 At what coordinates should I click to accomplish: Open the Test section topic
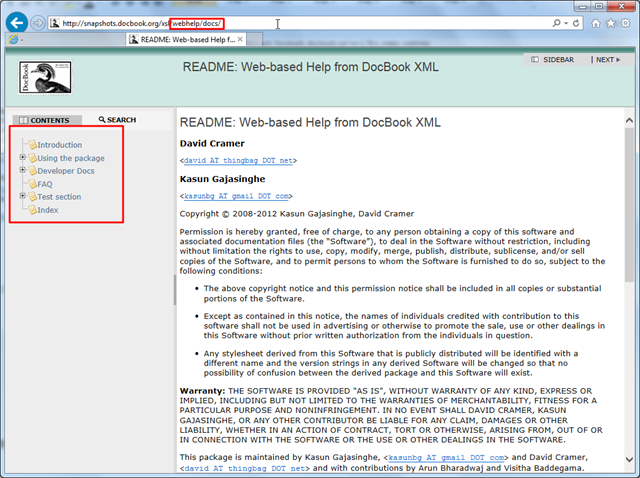[59, 197]
